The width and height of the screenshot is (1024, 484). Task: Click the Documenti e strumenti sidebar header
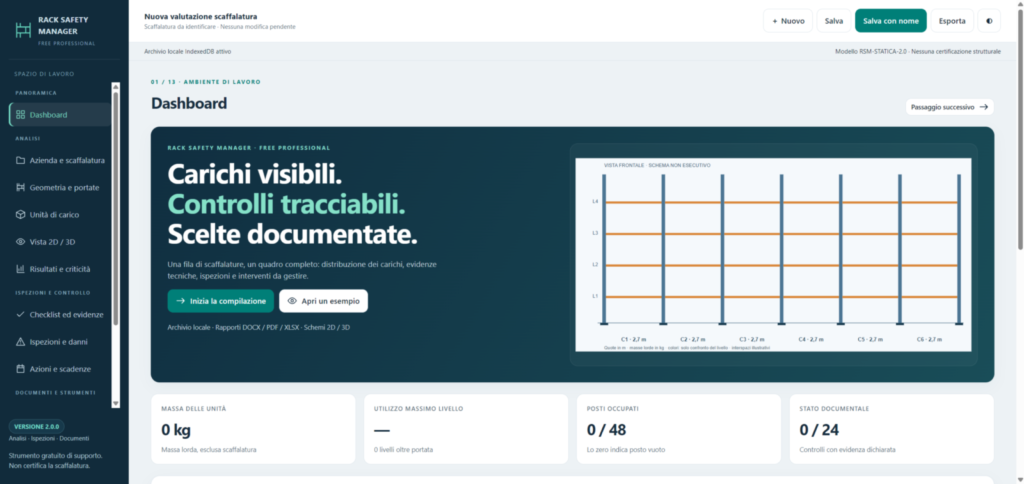56,393
